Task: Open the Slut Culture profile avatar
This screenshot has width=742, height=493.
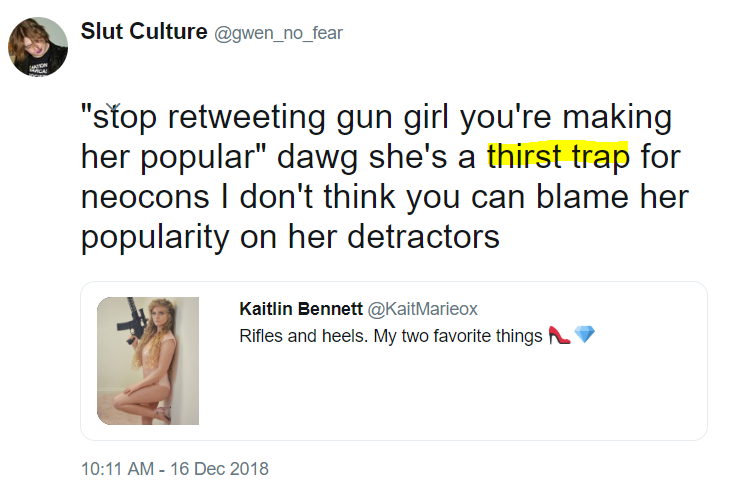Action: 38,46
